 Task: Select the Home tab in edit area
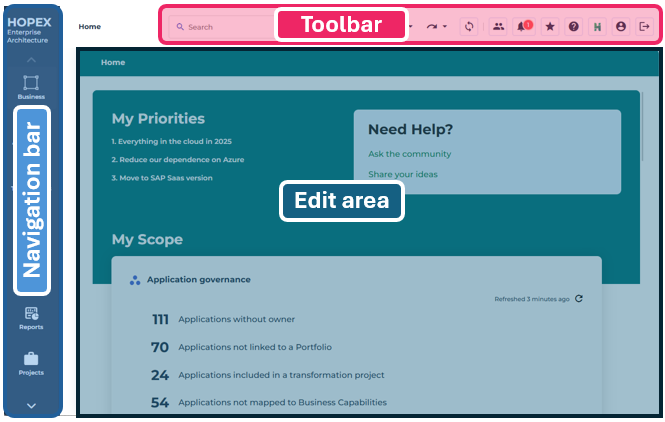pyautogui.click(x=113, y=62)
